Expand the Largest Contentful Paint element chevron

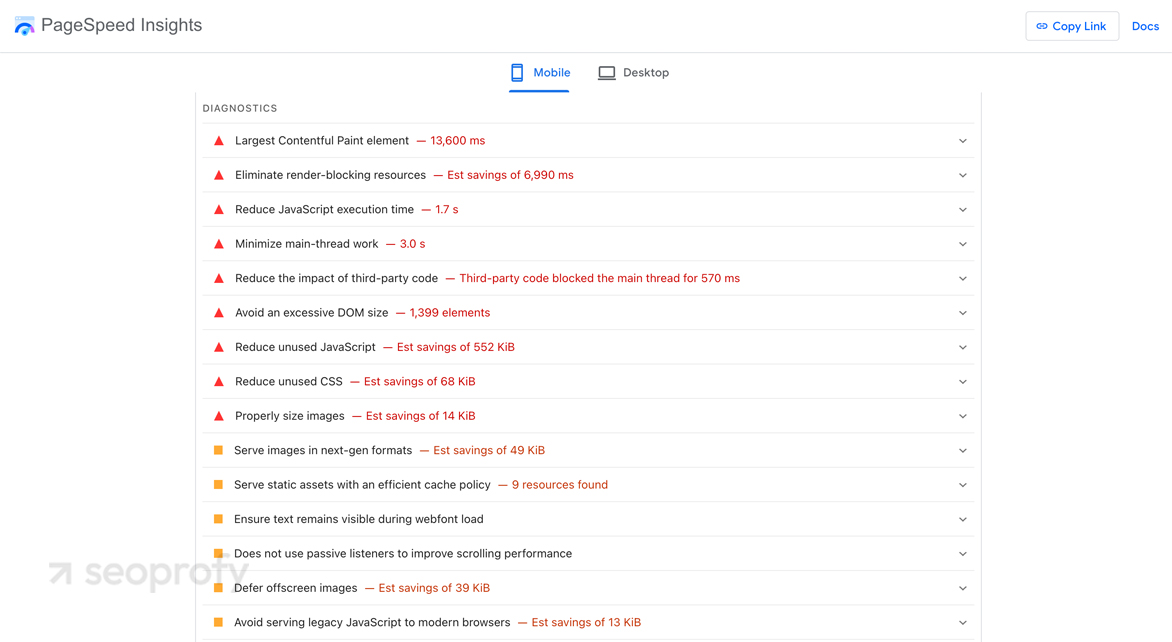(x=963, y=141)
